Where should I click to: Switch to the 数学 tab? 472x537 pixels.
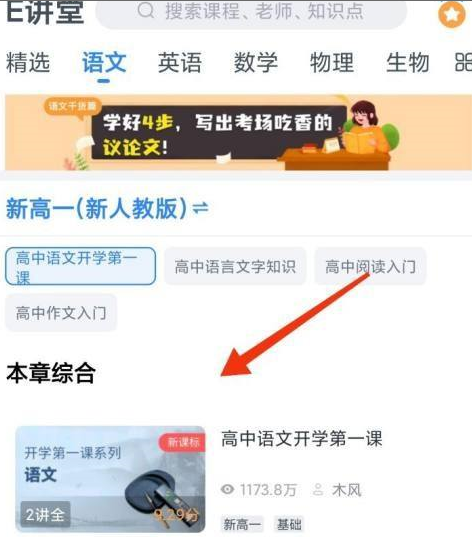point(256,63)
